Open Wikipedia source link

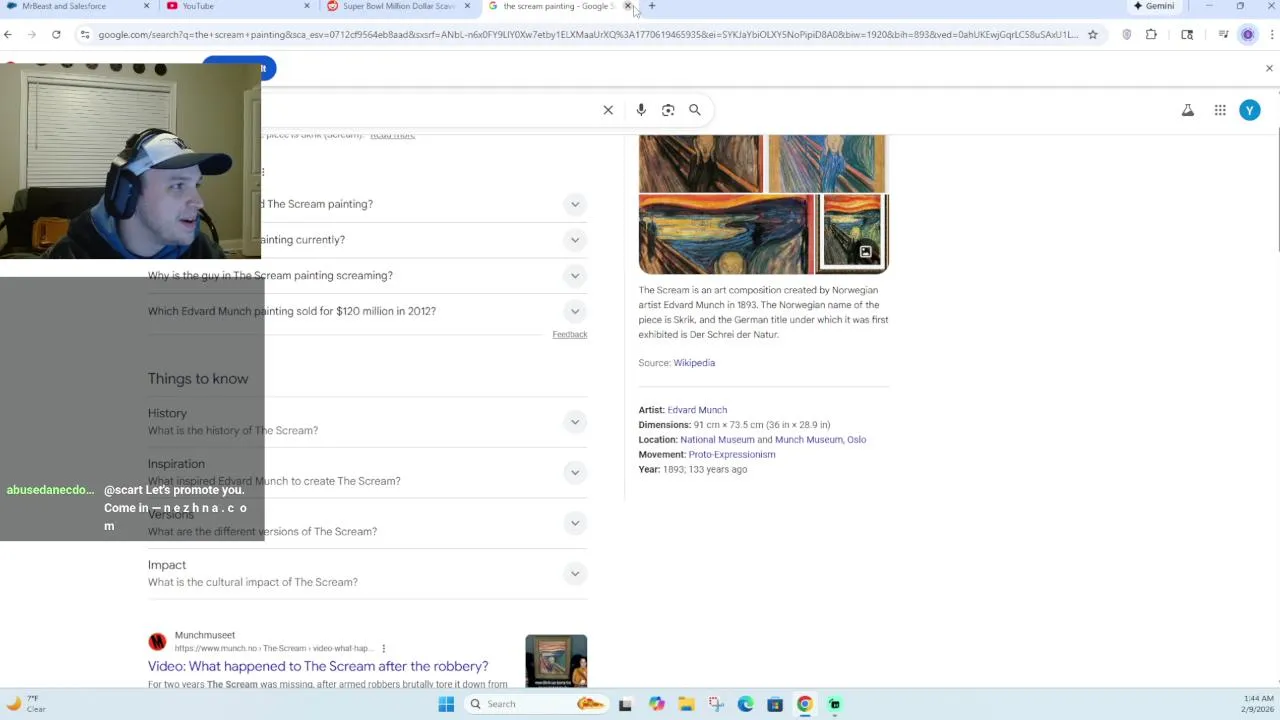[694, 363]
